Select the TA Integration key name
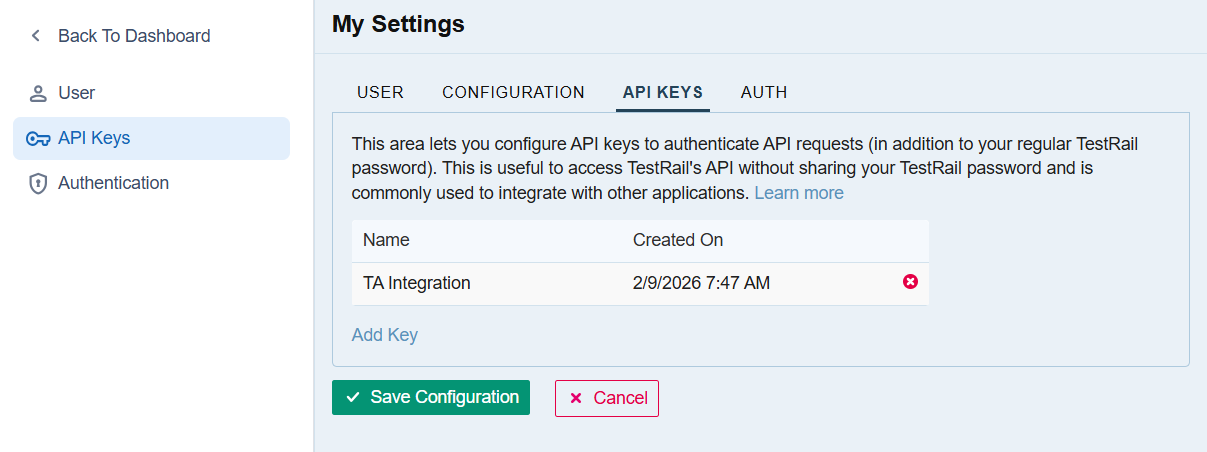1207x452 pixels. (416, 283)
